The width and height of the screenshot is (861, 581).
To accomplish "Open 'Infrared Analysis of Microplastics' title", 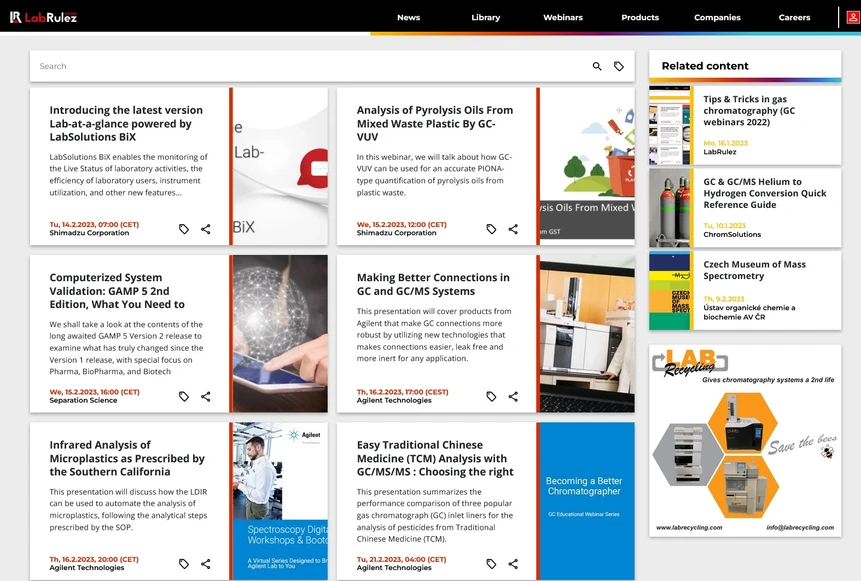I will coord(127,459).
